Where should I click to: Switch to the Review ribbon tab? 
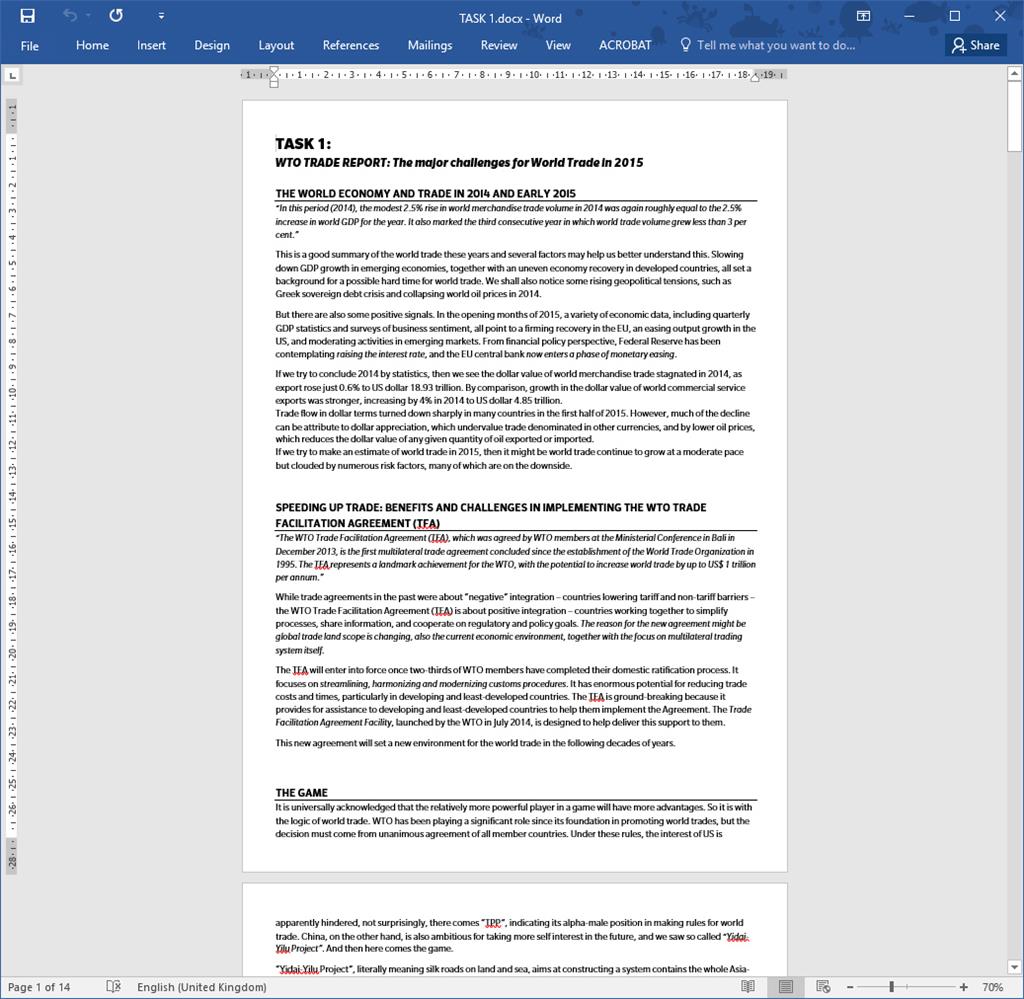498,46
